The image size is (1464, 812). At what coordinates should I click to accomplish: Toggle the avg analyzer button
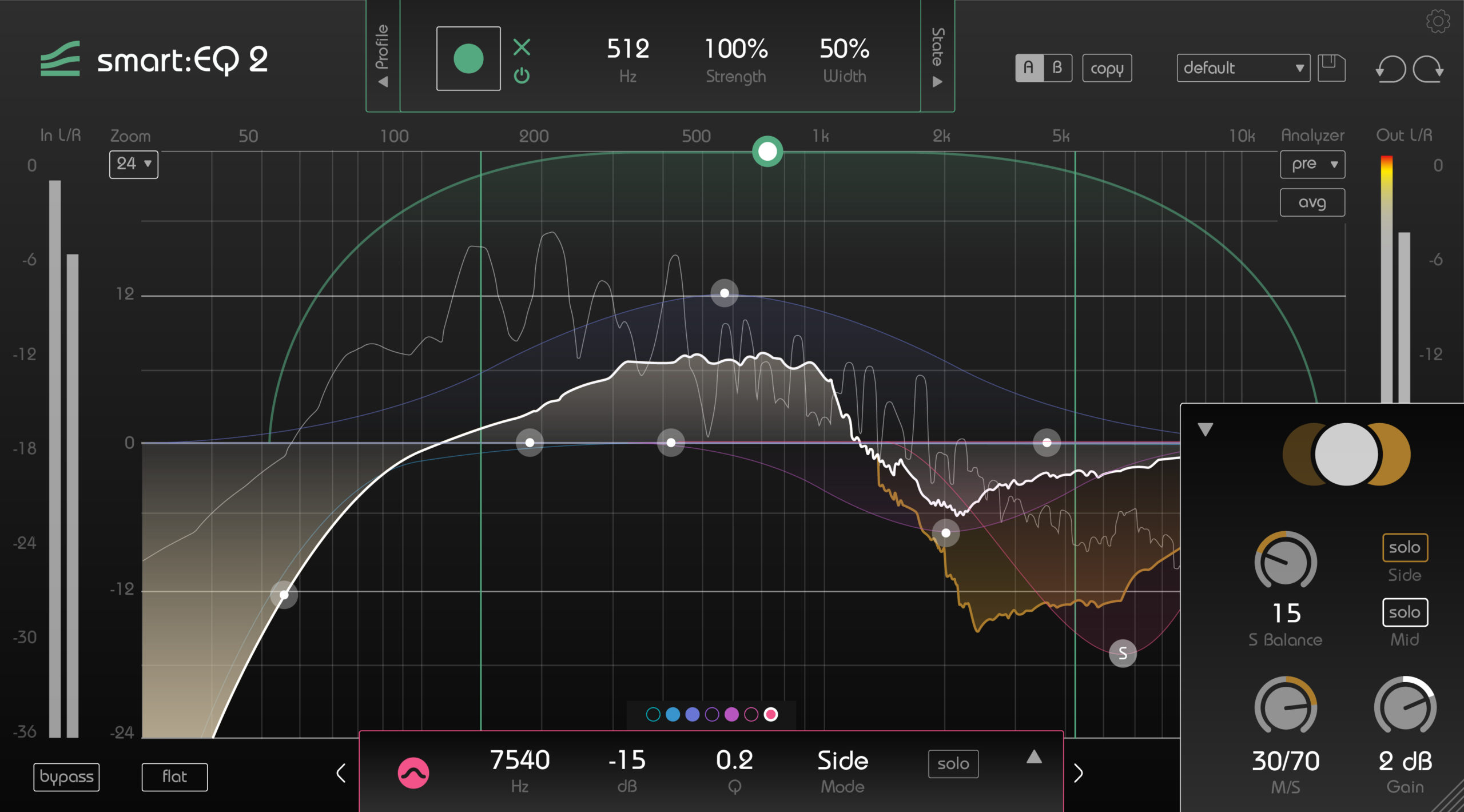click(x=1312, y=202)
